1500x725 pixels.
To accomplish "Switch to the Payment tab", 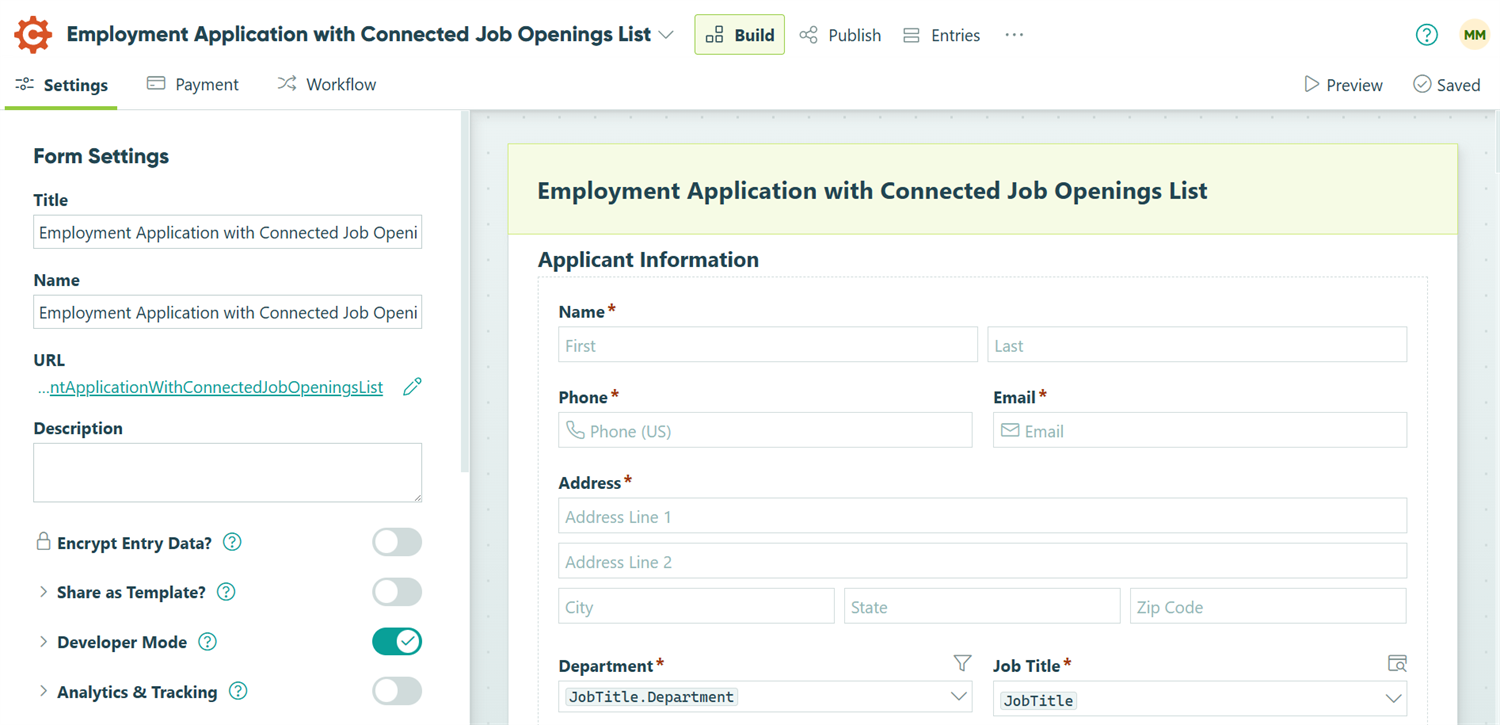I will click(x=193, y=84).
